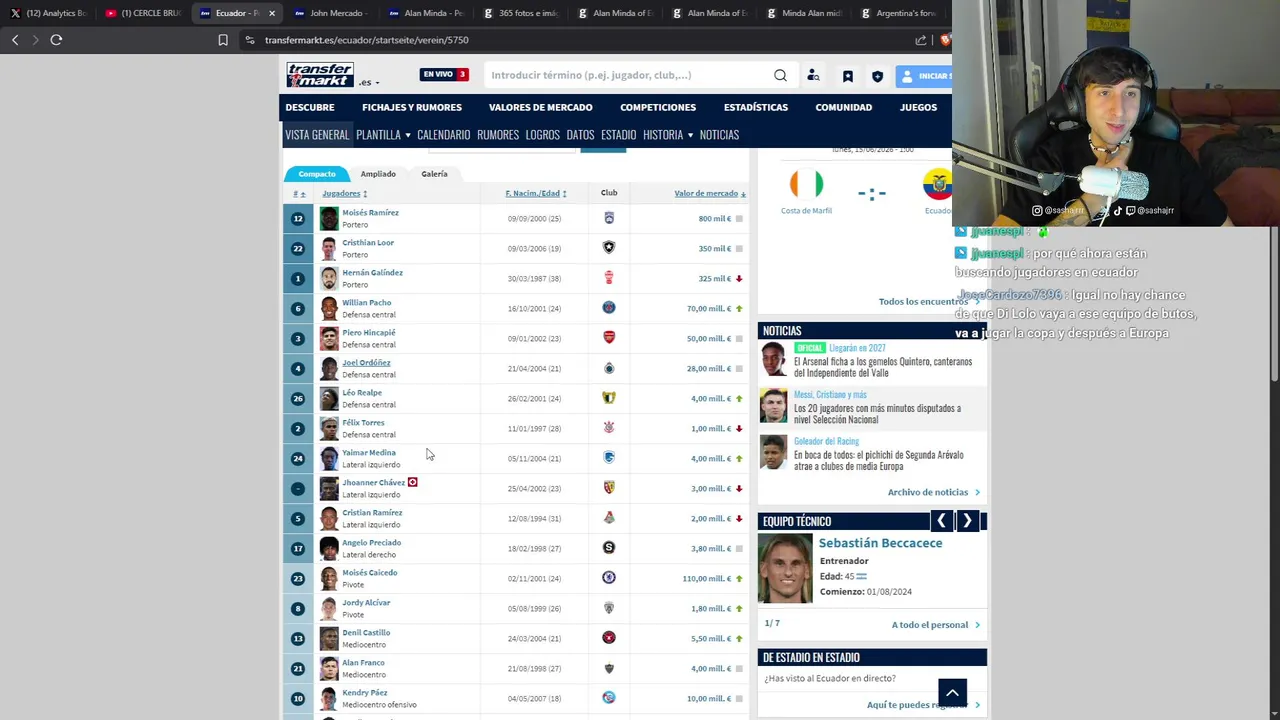1280x720 pixels.
Task: Click the scroll-to-top arrow button
Action: pos(952,692)
